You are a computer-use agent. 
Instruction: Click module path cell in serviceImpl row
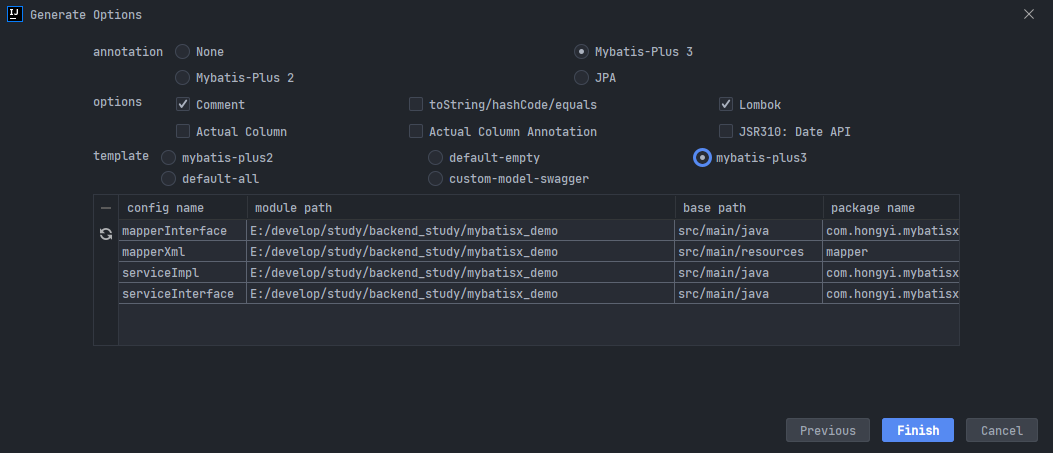pos(461,272)
